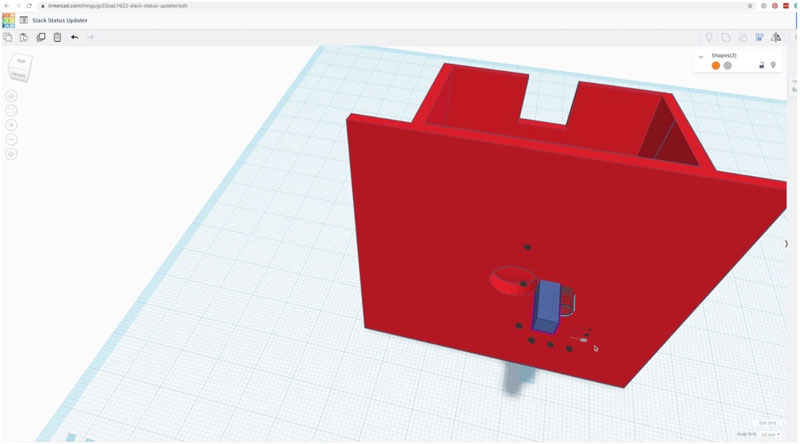Select the red ring shape on the panel
The width and height of the screenshot is (800, 444).
[x=512, y=280]
